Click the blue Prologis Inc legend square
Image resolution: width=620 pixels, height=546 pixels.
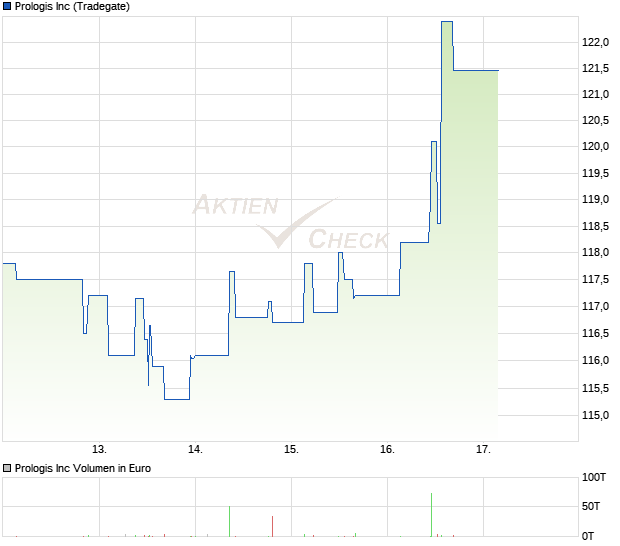(7, 6)
